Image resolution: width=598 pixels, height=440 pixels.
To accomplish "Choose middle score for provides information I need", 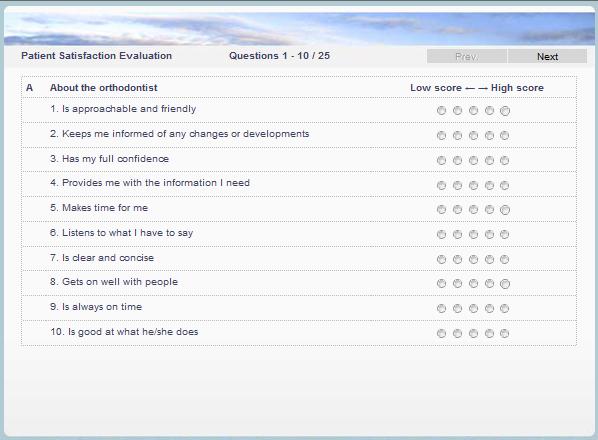I will (473, 185).
